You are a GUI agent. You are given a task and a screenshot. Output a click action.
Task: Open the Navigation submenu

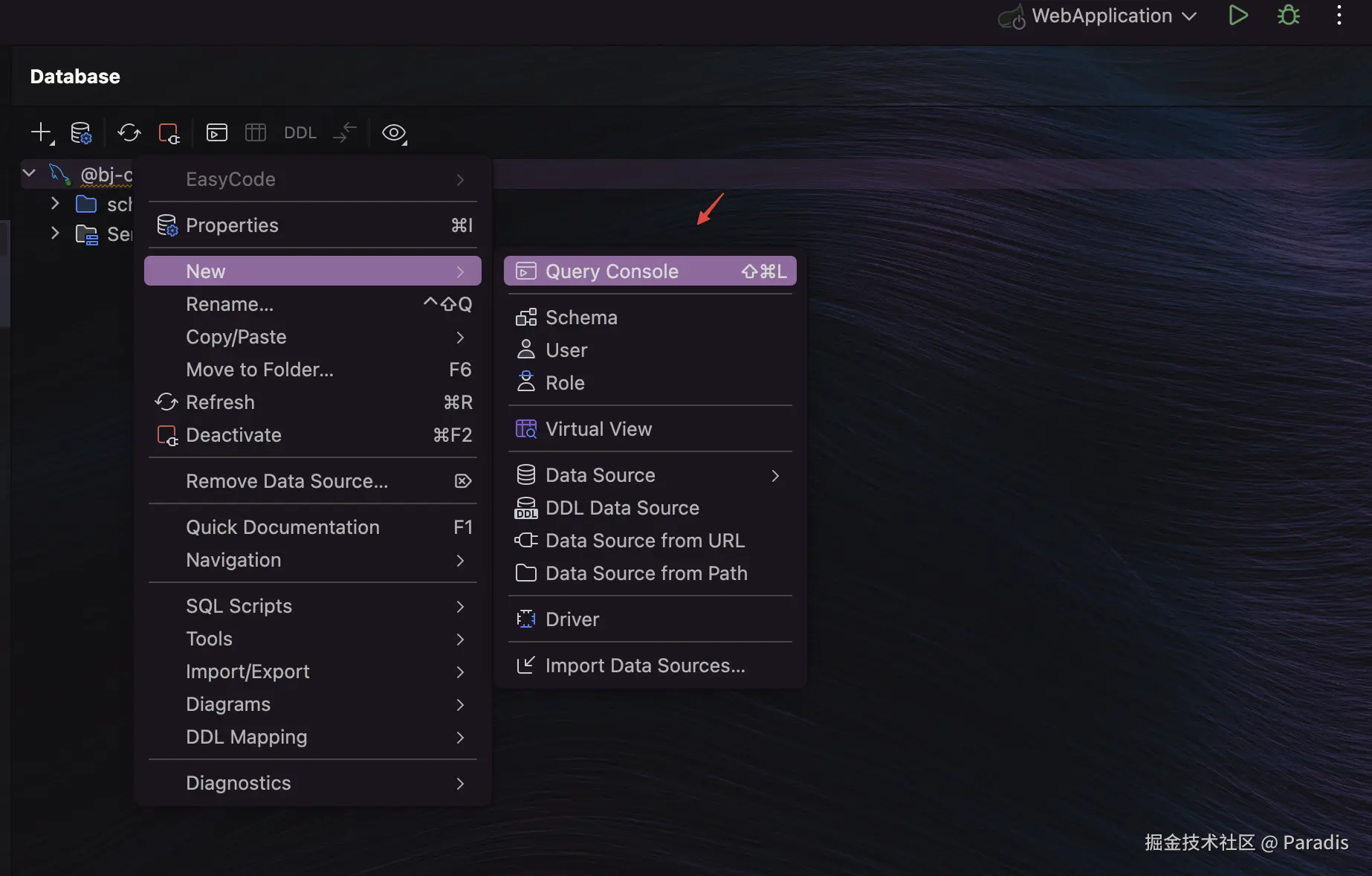click(x=313, y=560)
